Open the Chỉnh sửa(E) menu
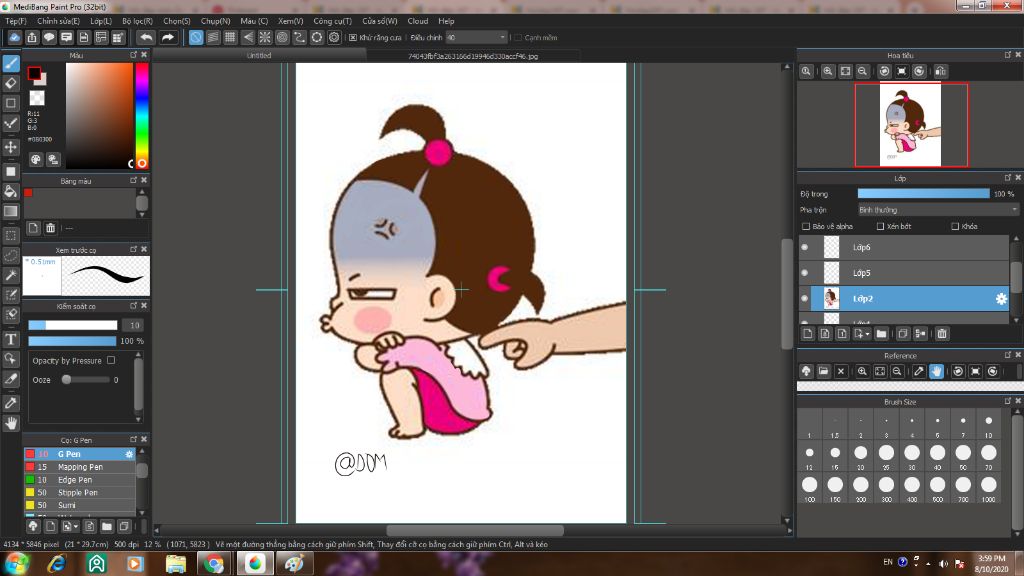Image resolution: width=1024 pixels, height=576 pixels. (x=58, y=21)
